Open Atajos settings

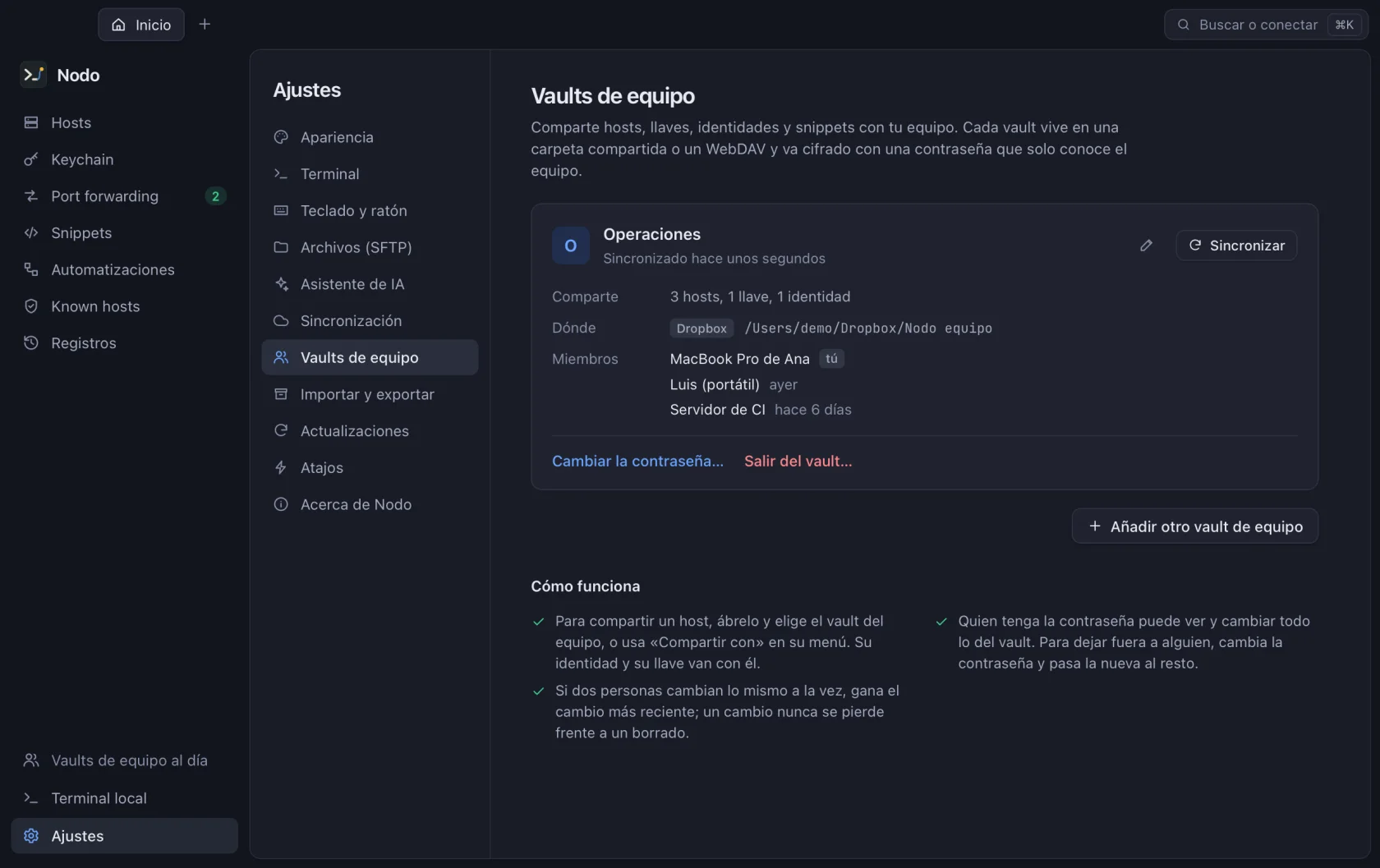370,468
